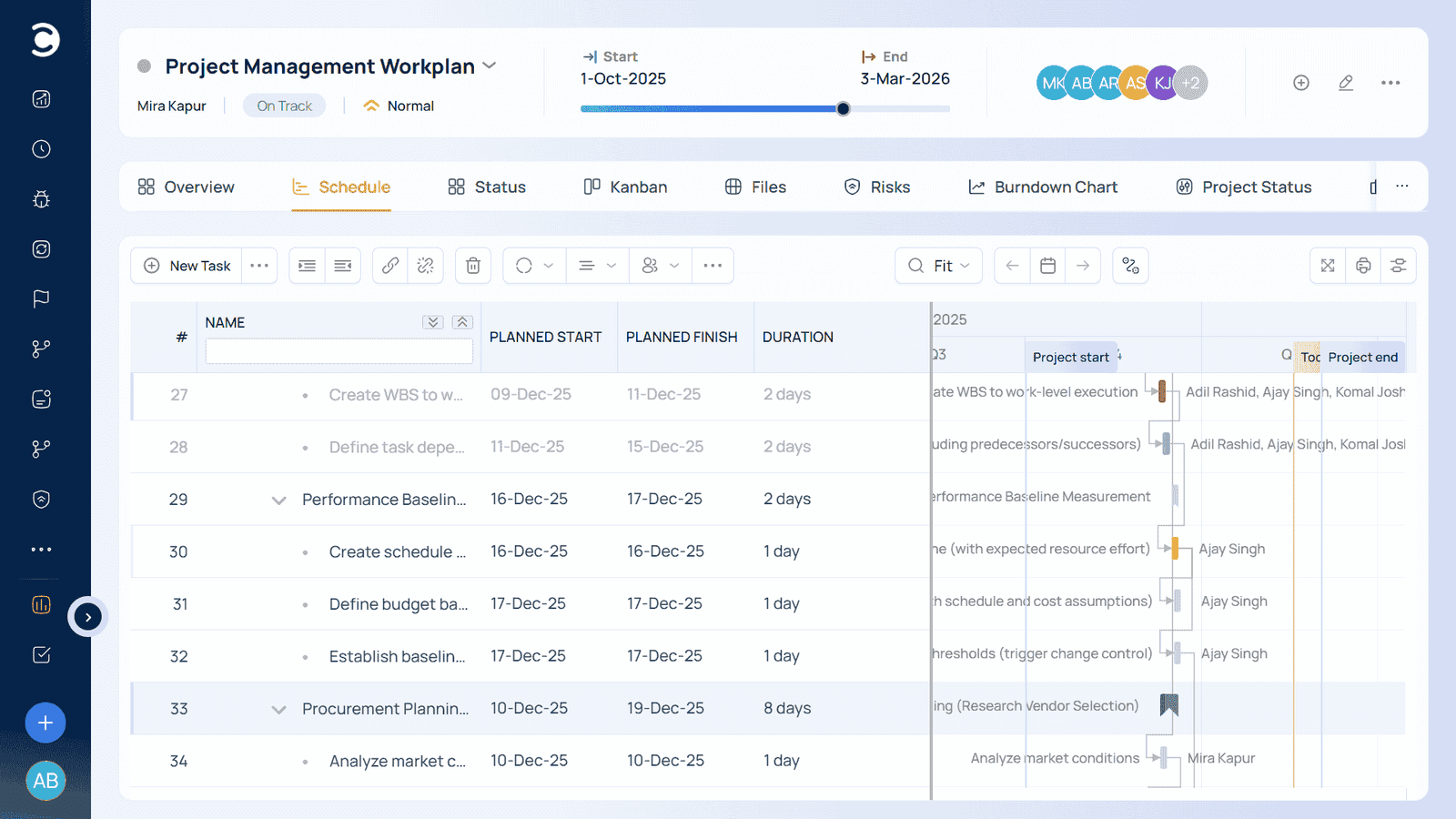Jump to date using calendar icon
Viewport: 1456px width, 819px height.
coord(1048,266)
